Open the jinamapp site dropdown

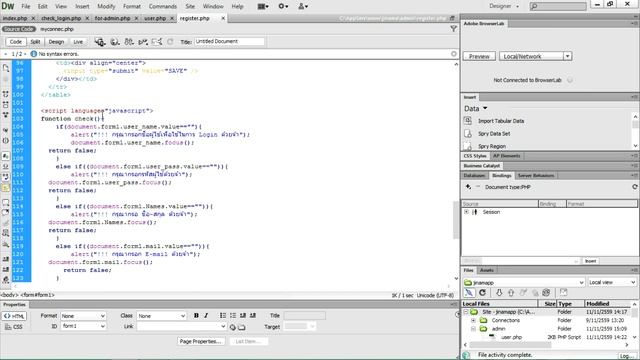(x=524, y=282)
